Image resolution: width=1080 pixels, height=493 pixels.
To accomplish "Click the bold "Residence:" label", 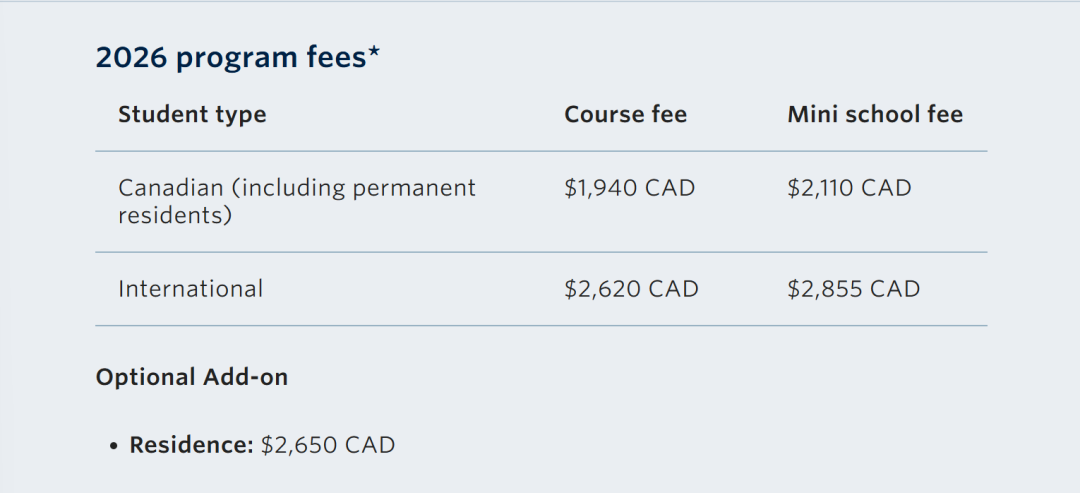I will (x=192, y=445).
